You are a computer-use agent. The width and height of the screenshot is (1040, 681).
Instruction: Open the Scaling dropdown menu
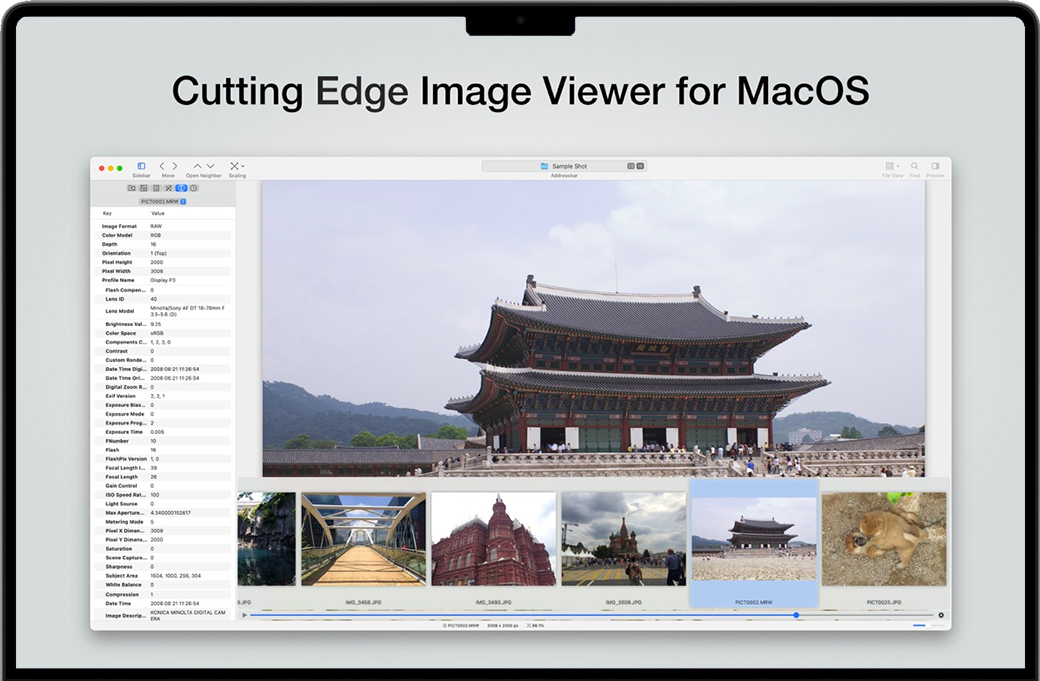pyautogui.click(x=237, y=166)
